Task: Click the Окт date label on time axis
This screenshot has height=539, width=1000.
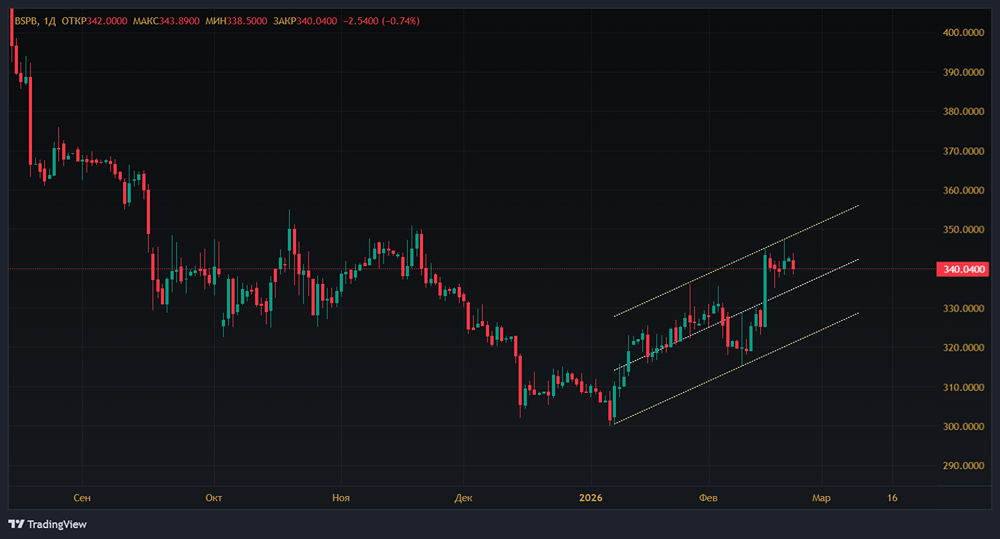Action: (214, 498)
